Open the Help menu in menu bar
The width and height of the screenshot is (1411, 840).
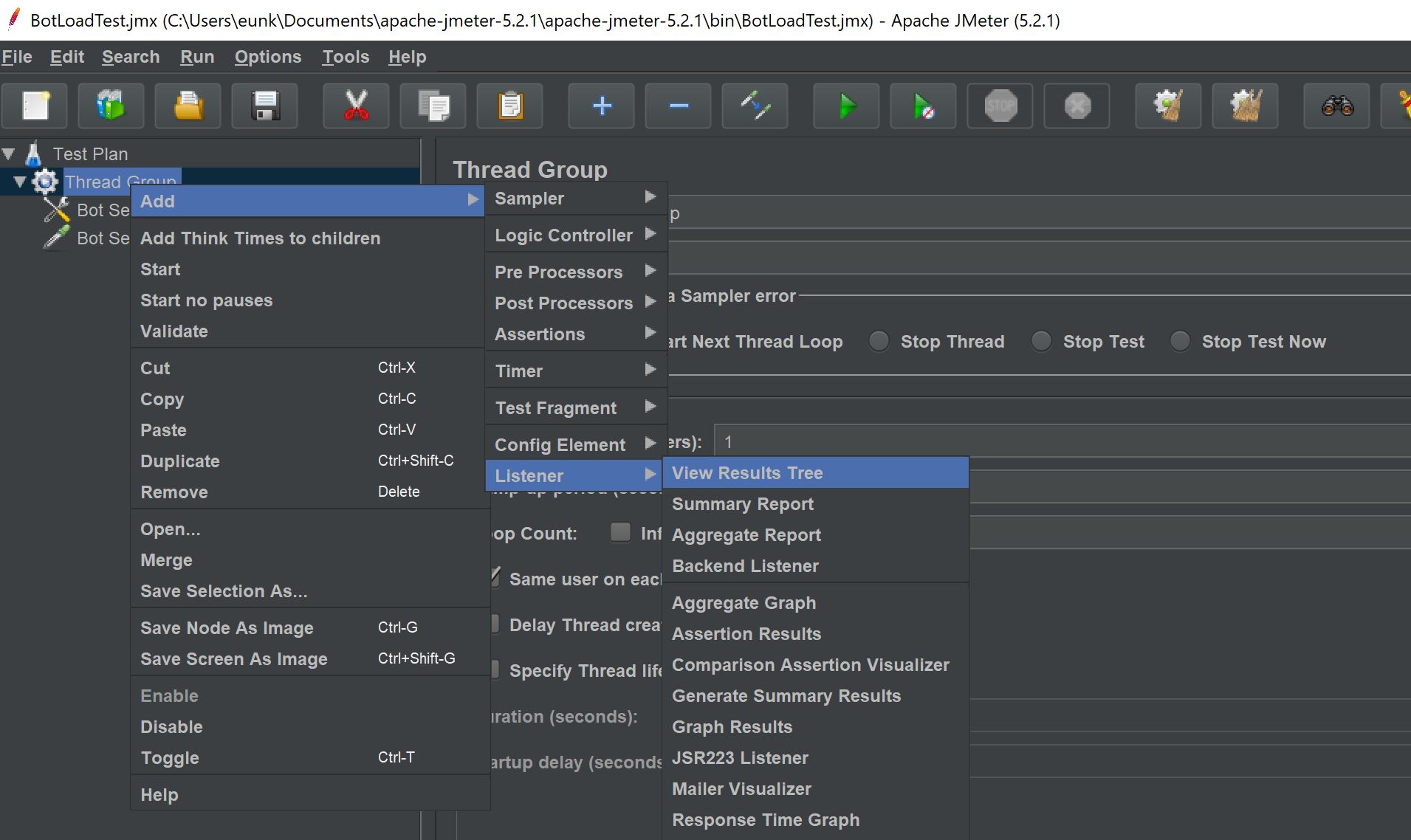[408, 57]
